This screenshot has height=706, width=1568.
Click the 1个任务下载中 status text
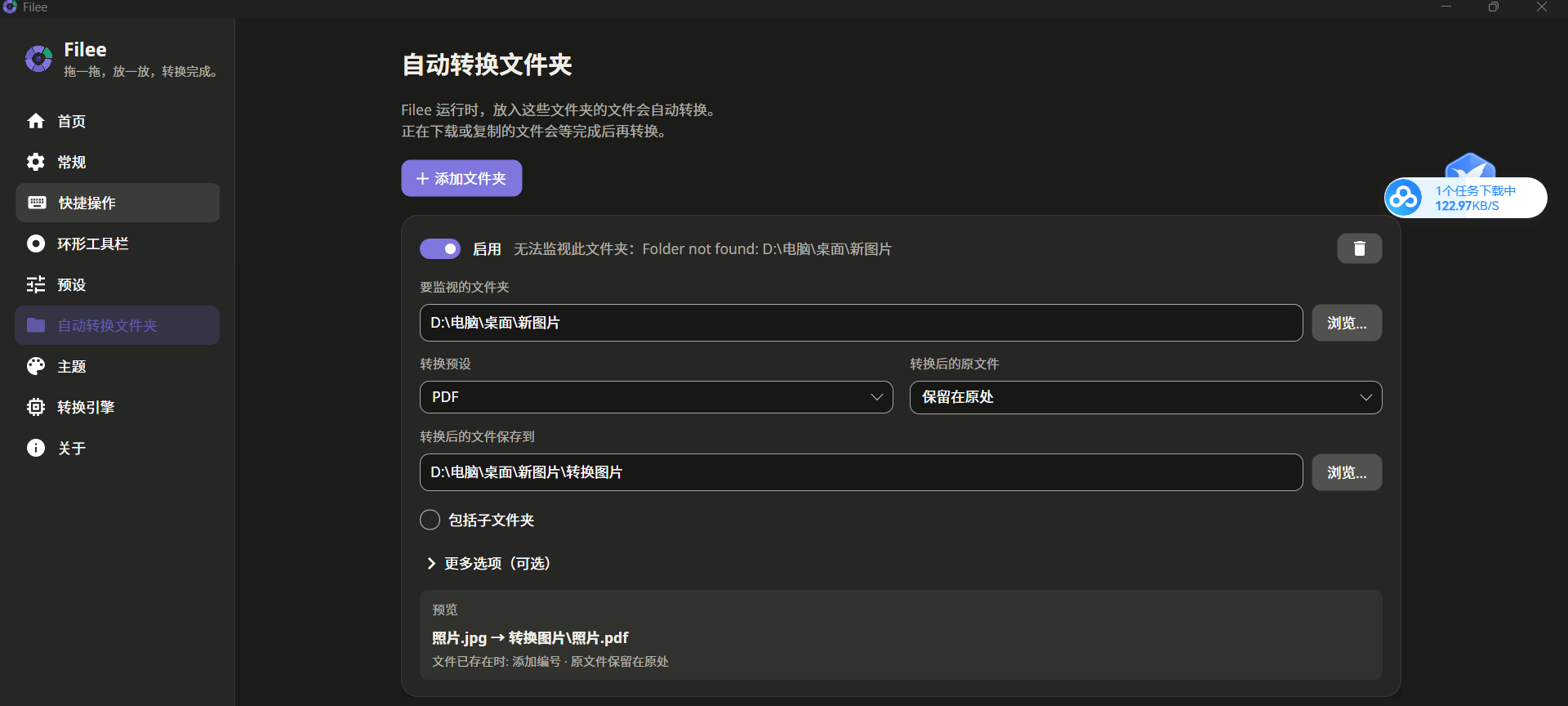click(x=1476, y=190)
